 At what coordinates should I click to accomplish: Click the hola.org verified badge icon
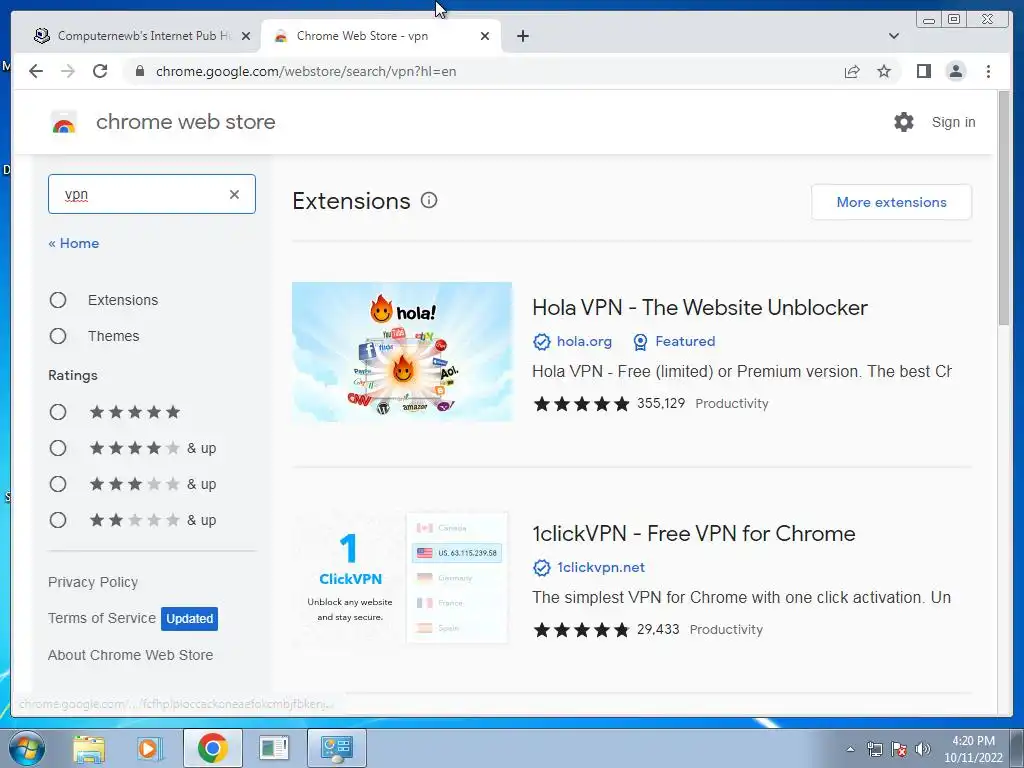pyautogui.click(x=541, y=342)
